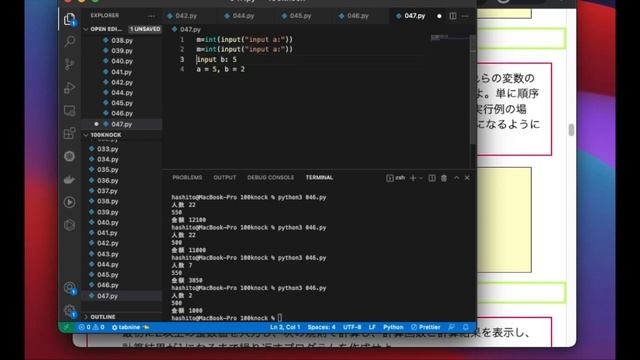Open 041.py in Open Editors list
Viewport: 640px width, 360px height.
122,72
